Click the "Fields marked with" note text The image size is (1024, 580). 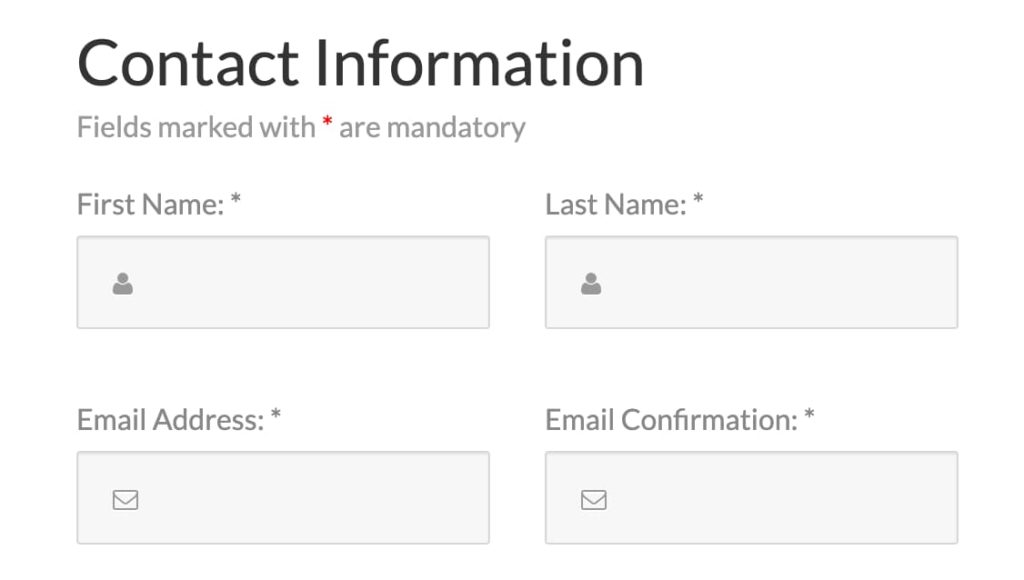click(x=195, y=128)
